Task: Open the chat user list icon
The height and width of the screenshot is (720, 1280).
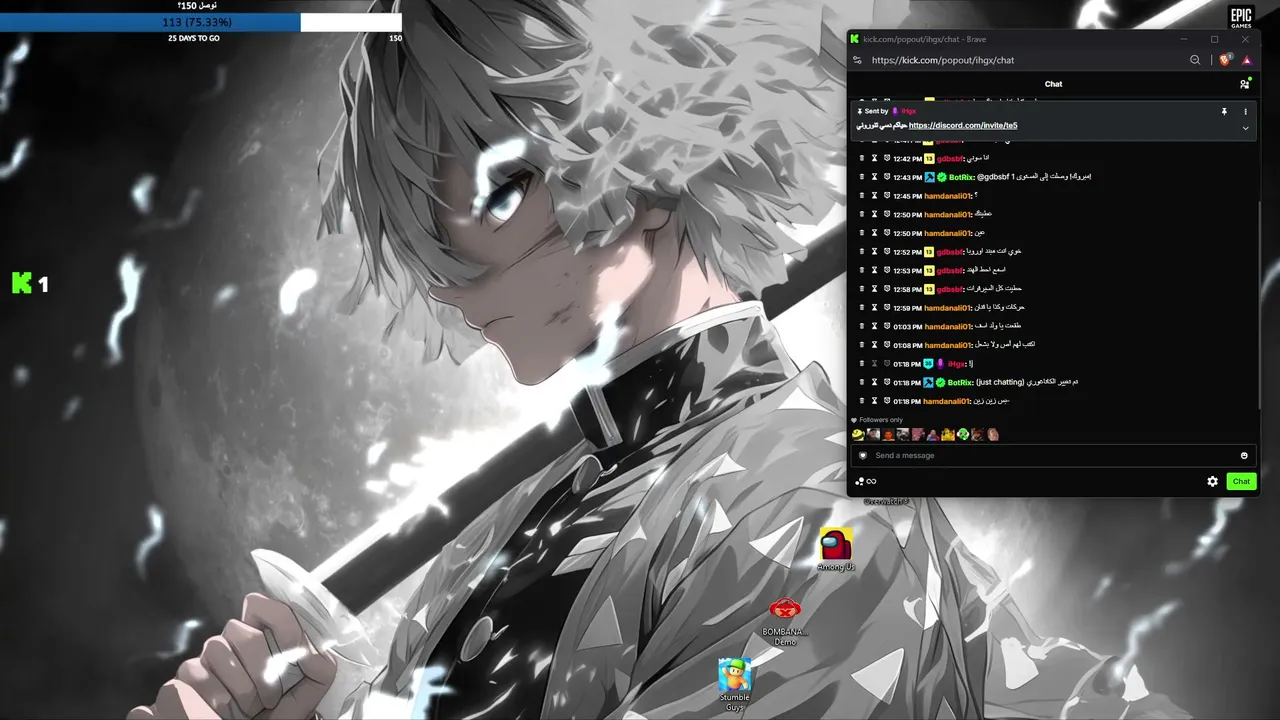Action: point(1244,84)
